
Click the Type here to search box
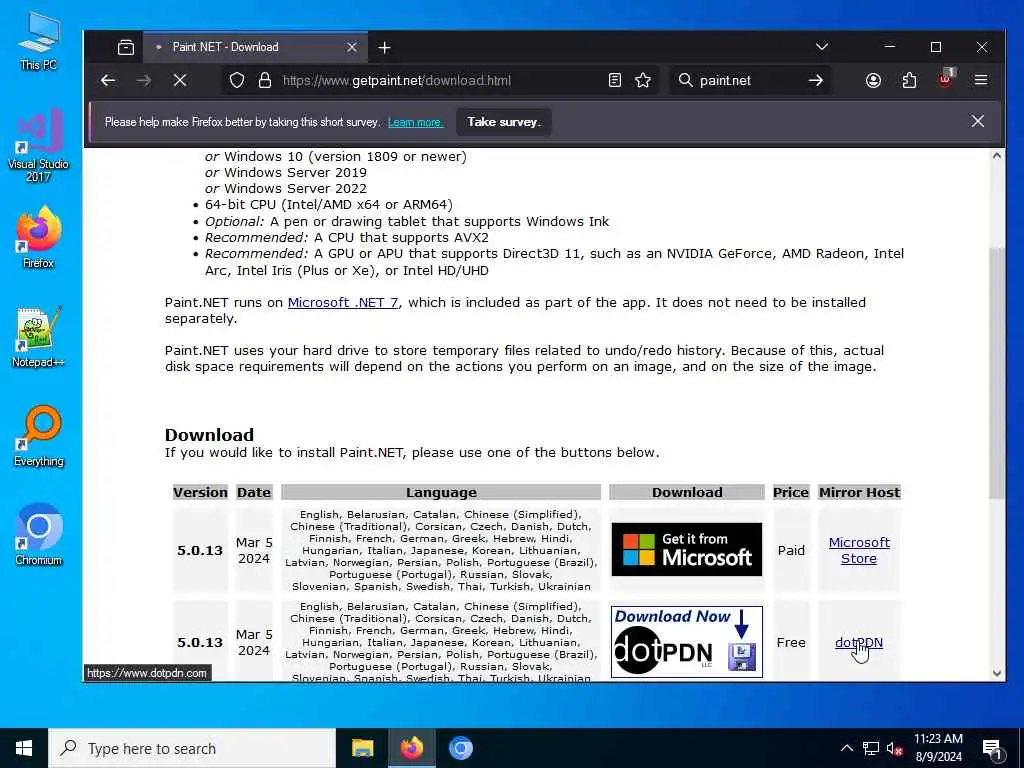click(192, 748)
